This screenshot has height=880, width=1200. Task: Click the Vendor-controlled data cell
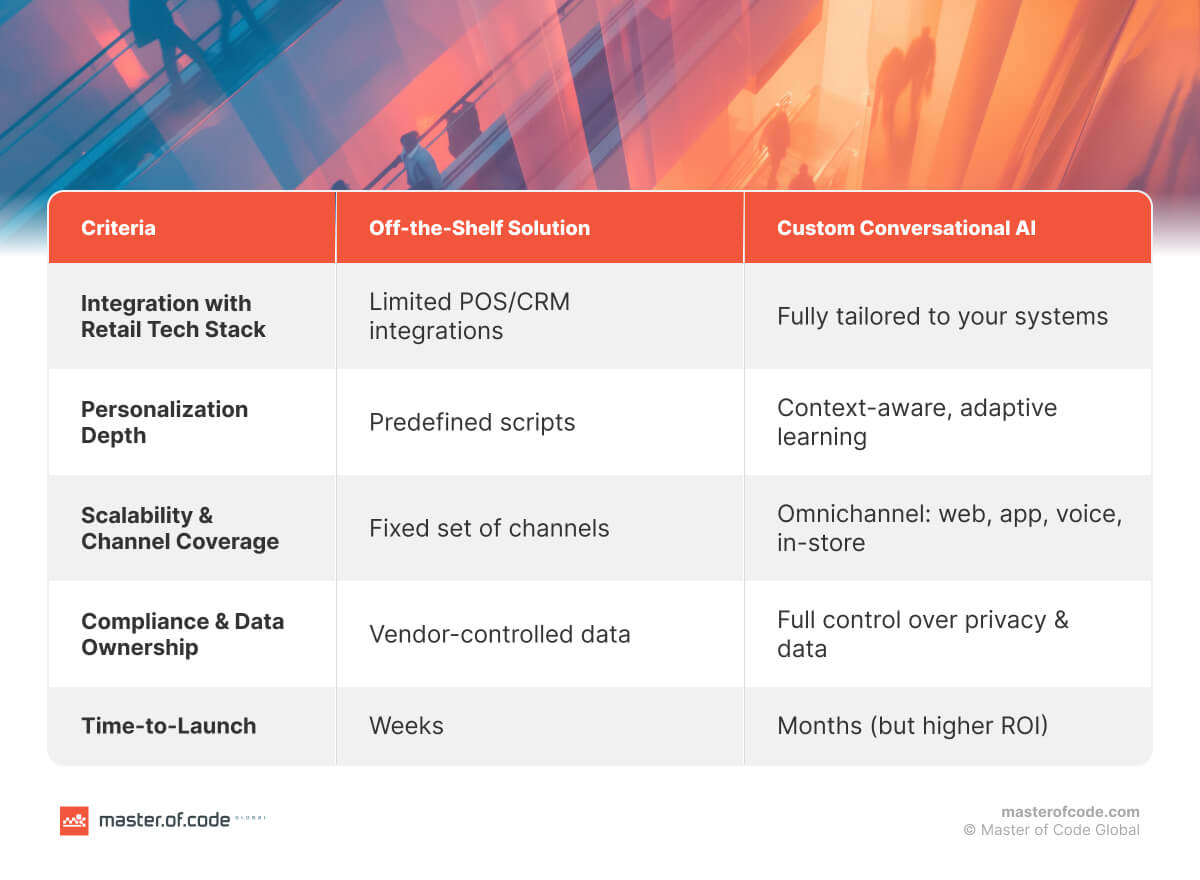(499, 634)
